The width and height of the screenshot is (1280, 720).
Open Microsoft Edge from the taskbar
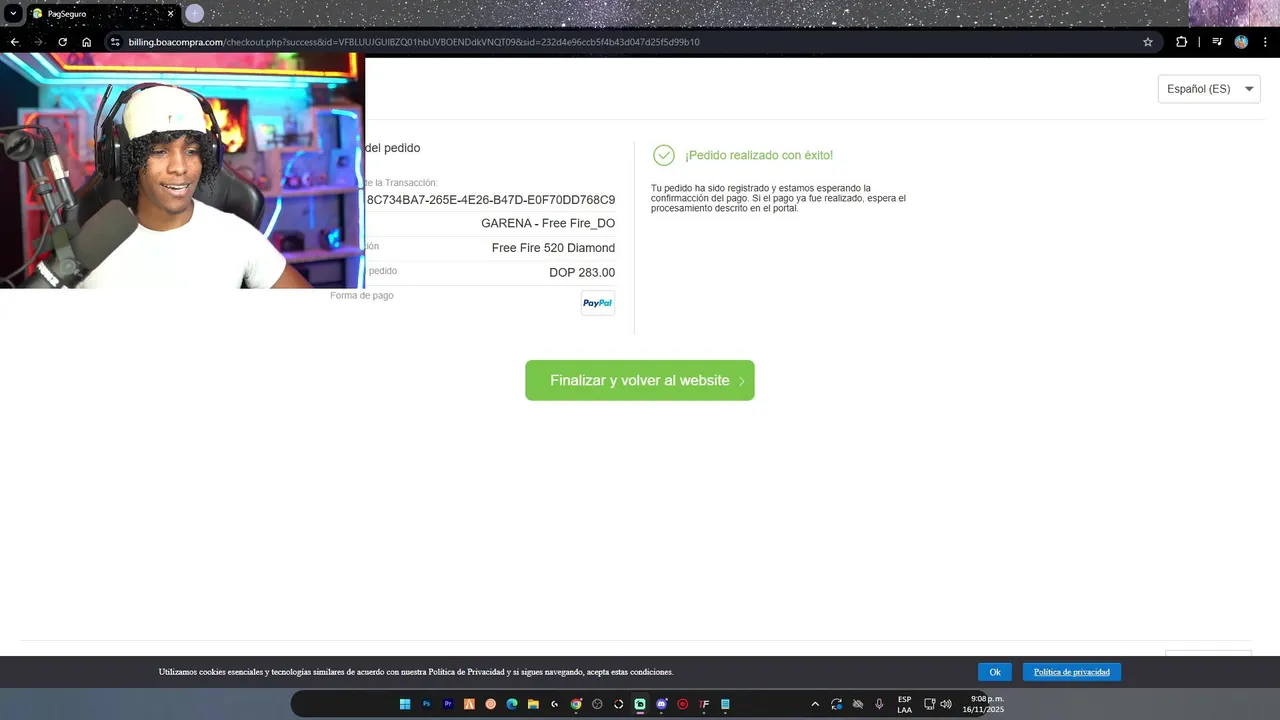pyautogui.click(x=512, y=704)
